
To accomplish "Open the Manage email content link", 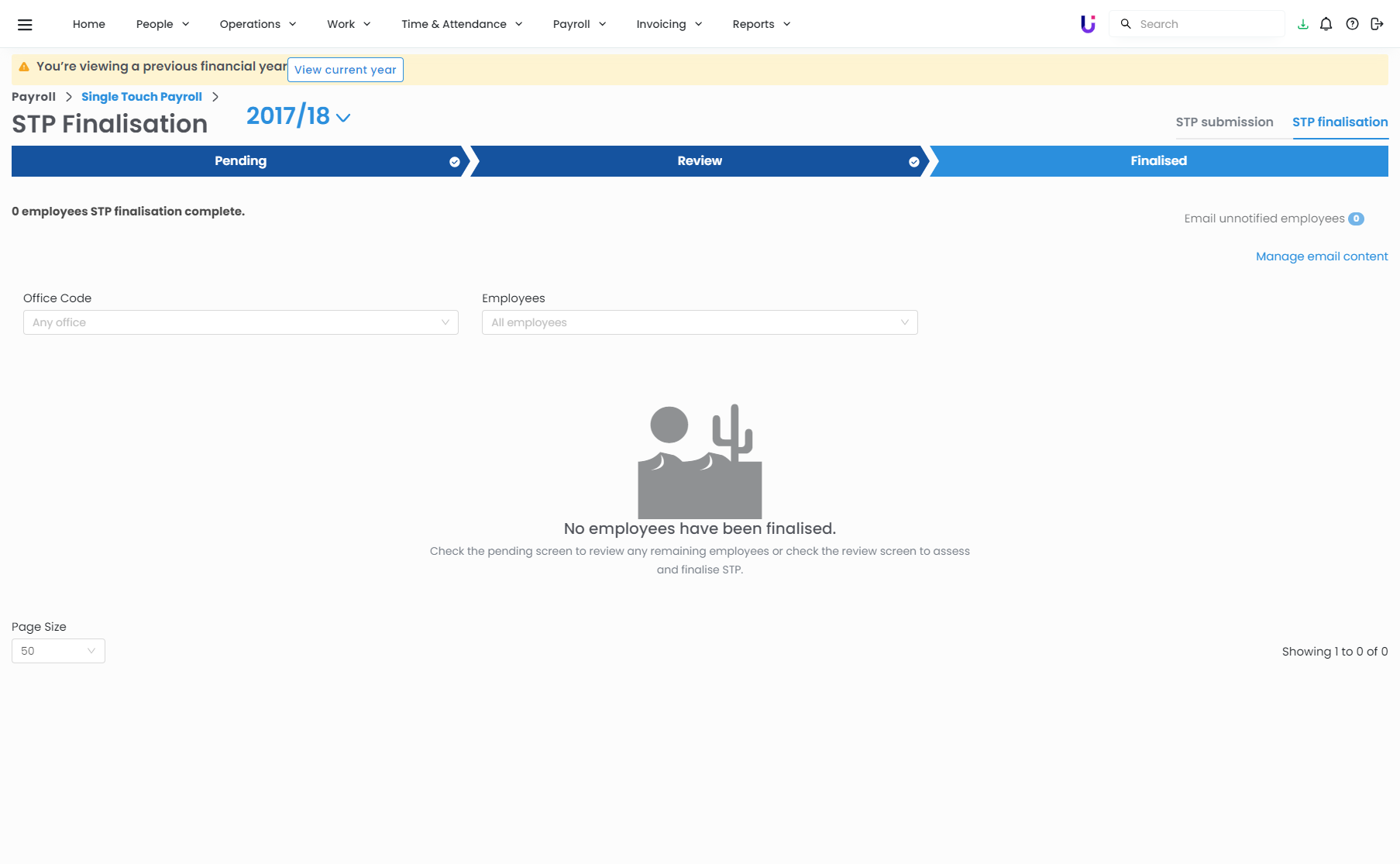I will tap(1321, 256).
